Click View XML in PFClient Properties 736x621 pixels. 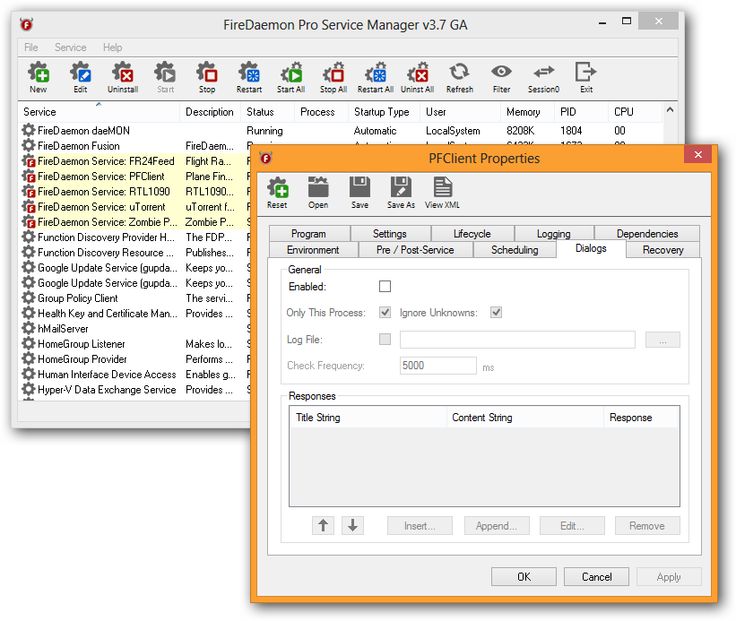[x=441, y=190]
